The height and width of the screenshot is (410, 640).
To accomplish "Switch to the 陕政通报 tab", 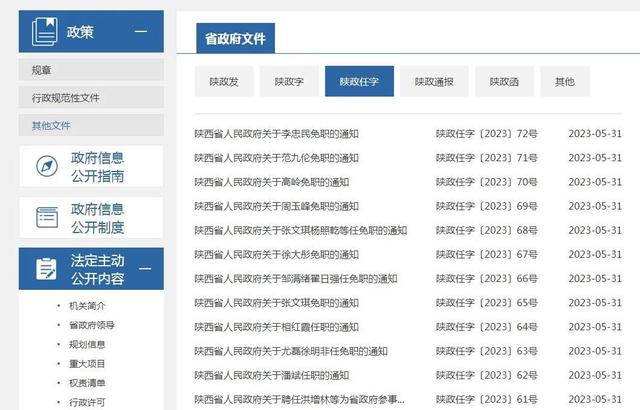I will pos(434,82).
